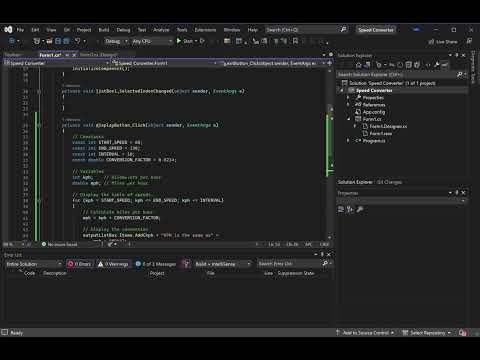This screenshot has width=480, height=360.
Task: Click the No issues found indicator
Action: (x=59, y=244)
